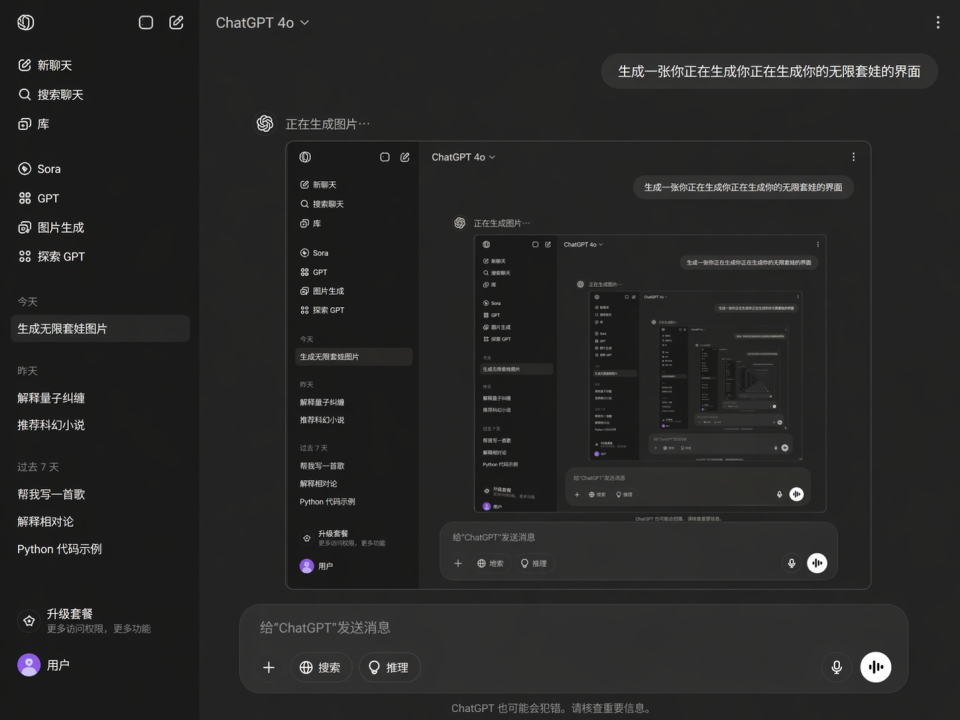Start voice mode with the white waveform button
This screenshot has width=960, height=720.
coord(876,667)
